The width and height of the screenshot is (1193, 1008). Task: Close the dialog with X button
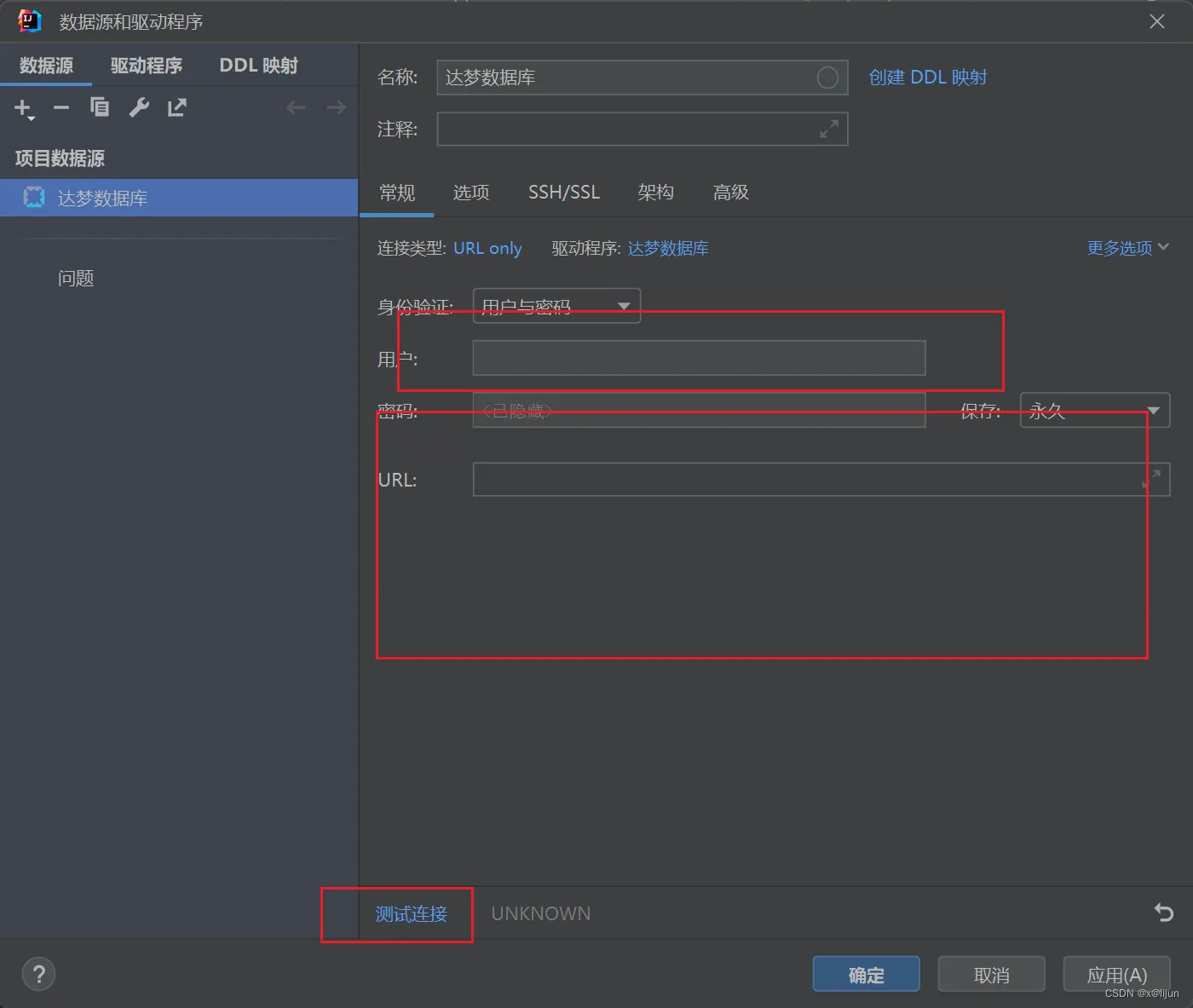[x=1156, y=21]
